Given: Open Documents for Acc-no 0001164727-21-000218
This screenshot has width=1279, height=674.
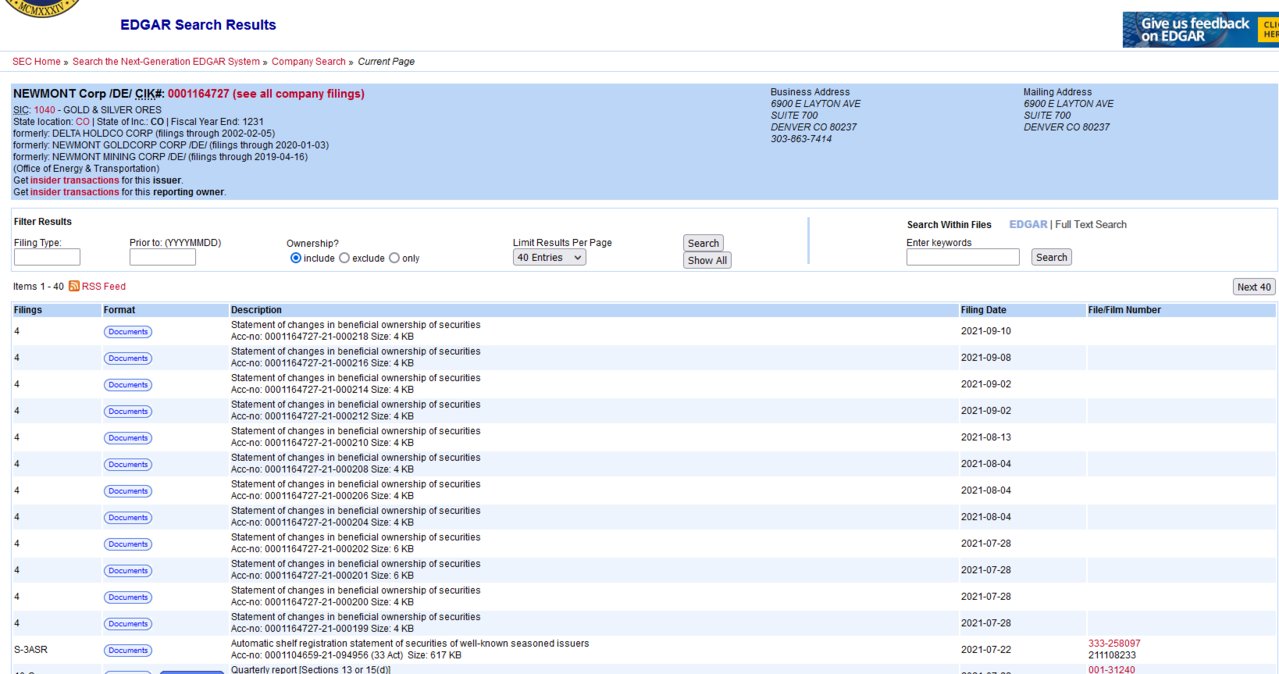Looking at the screenshot, I should click(128, 332).
